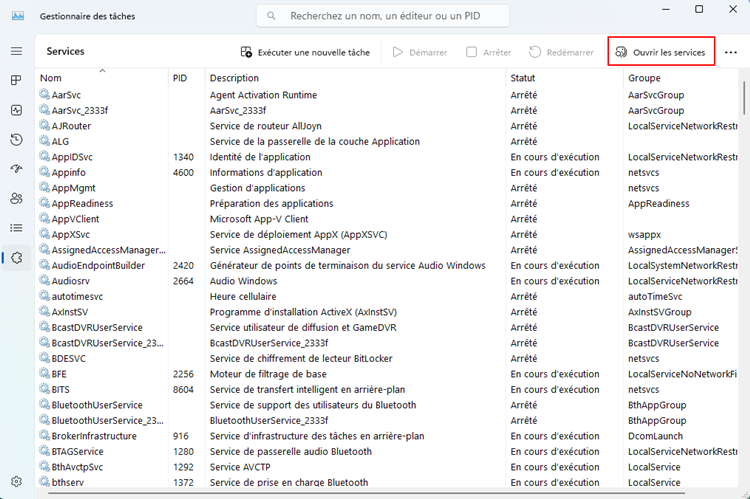
Task: Select the autotimesvc service name
Action: tap(77, 297)
